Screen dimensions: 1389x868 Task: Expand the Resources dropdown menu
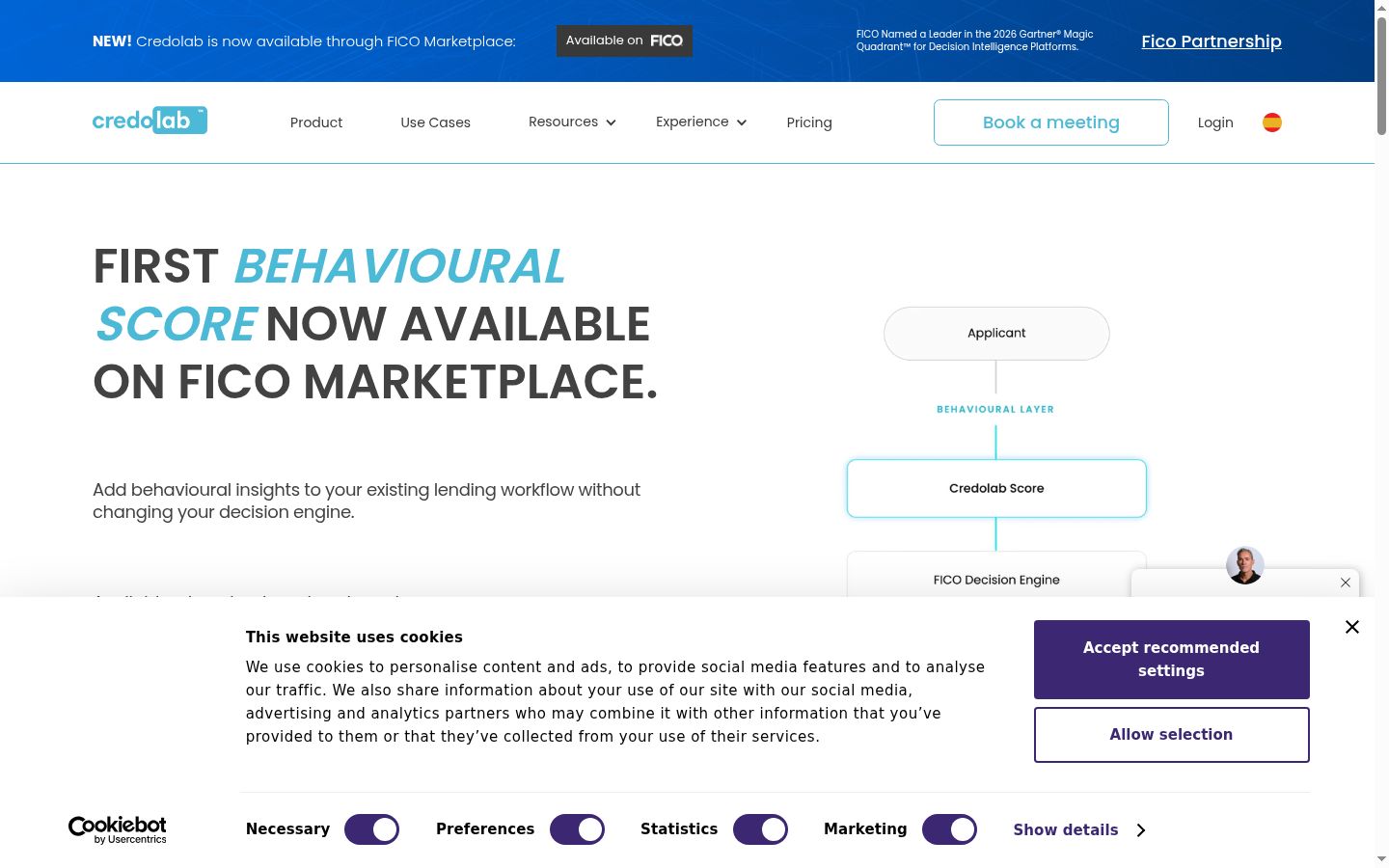572,122
